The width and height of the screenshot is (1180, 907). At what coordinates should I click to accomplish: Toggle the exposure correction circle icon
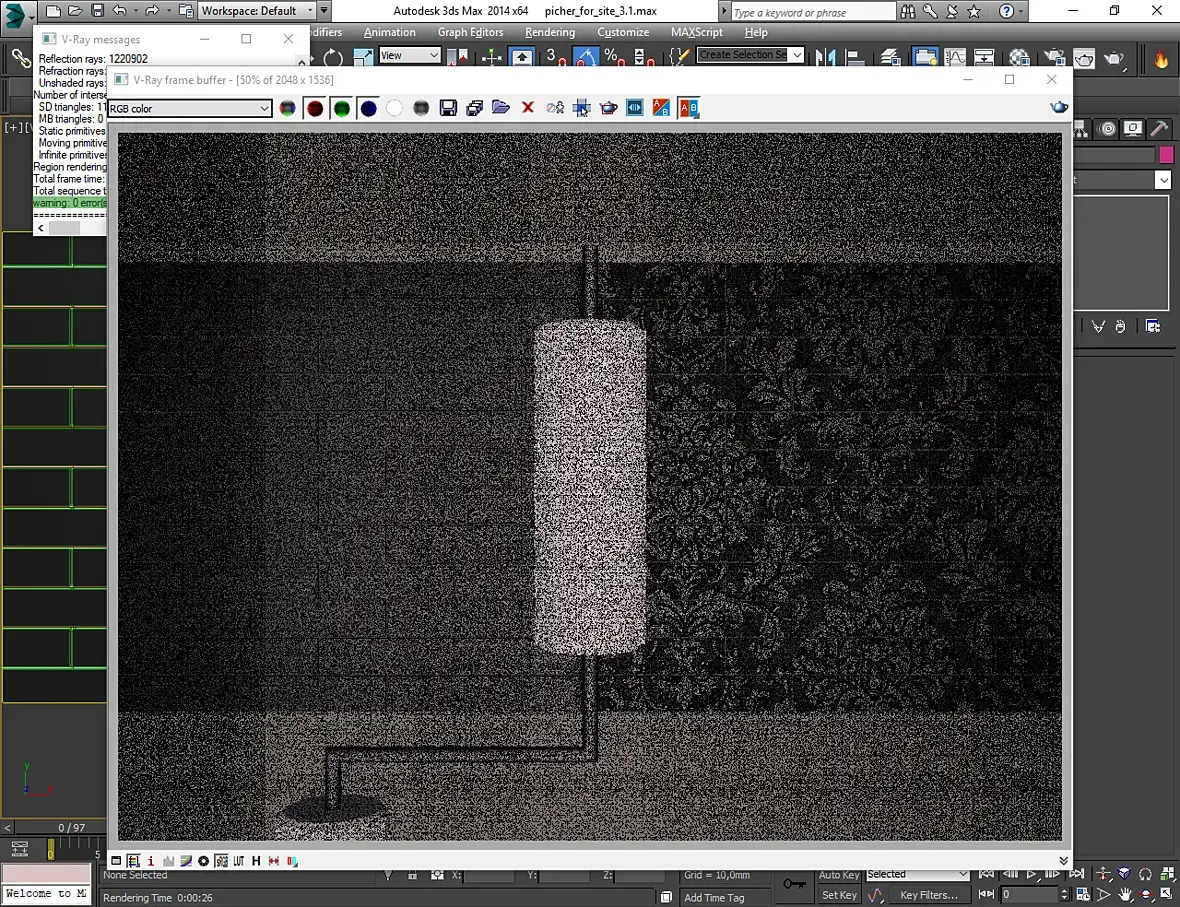[x=203, y=861]
